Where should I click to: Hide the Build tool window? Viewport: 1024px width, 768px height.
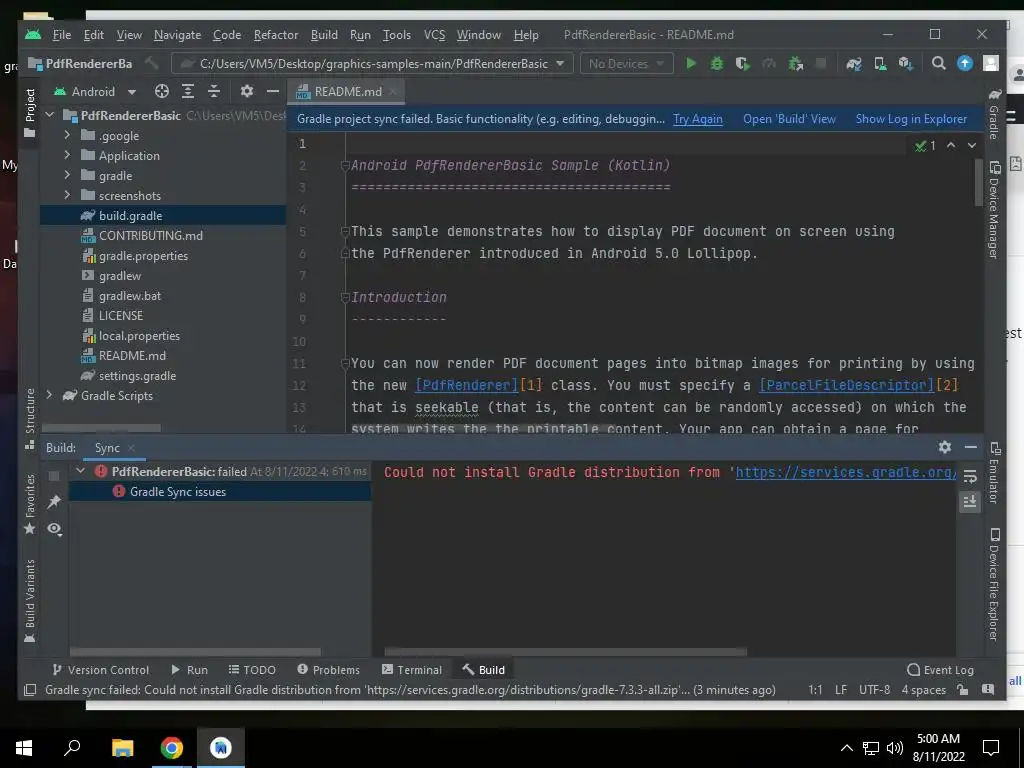point(971,447)
